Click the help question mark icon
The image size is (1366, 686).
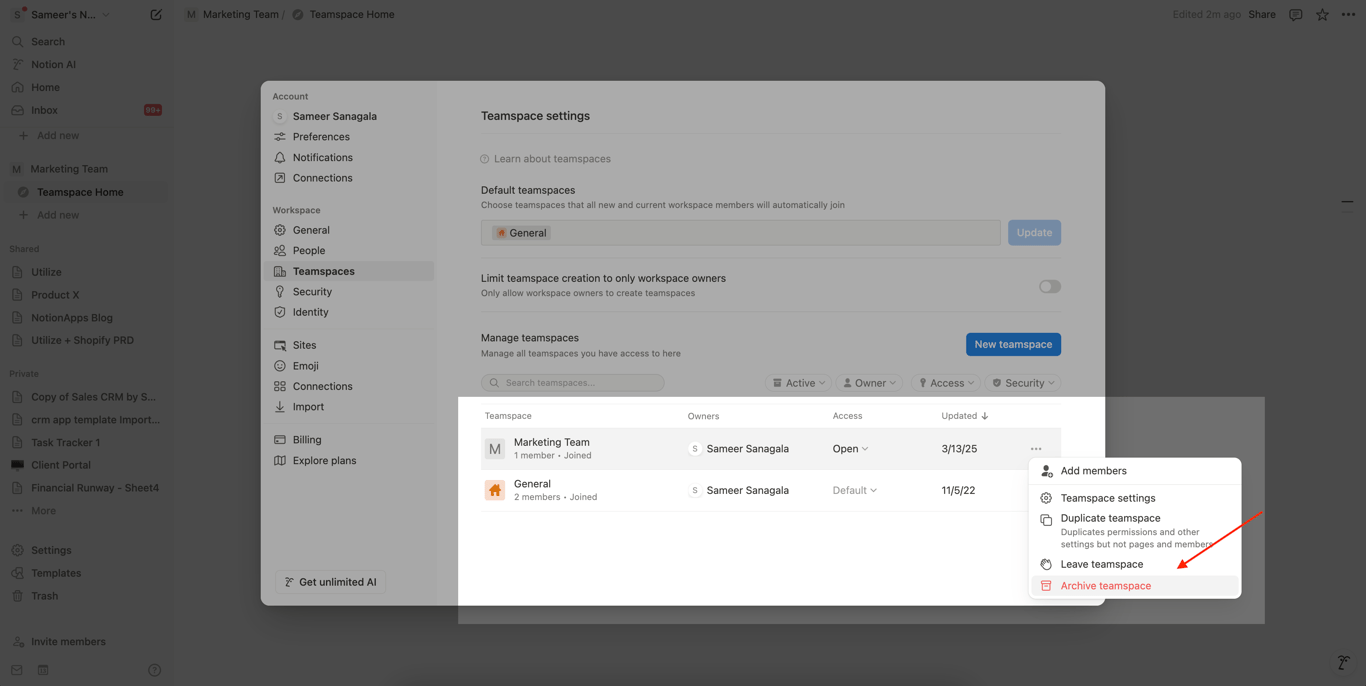pyautogui.click(x=154, y=670)
